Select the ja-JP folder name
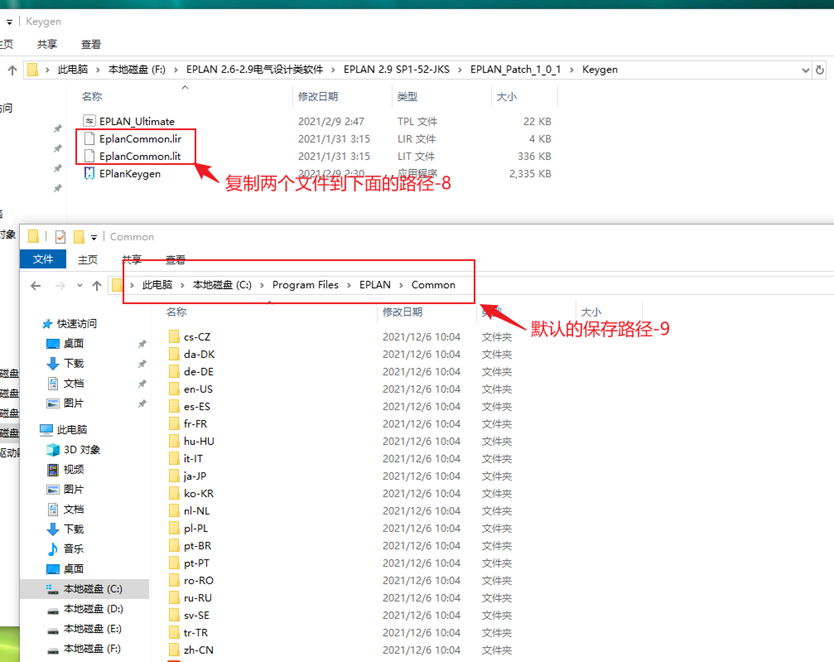 coord(195,476)
